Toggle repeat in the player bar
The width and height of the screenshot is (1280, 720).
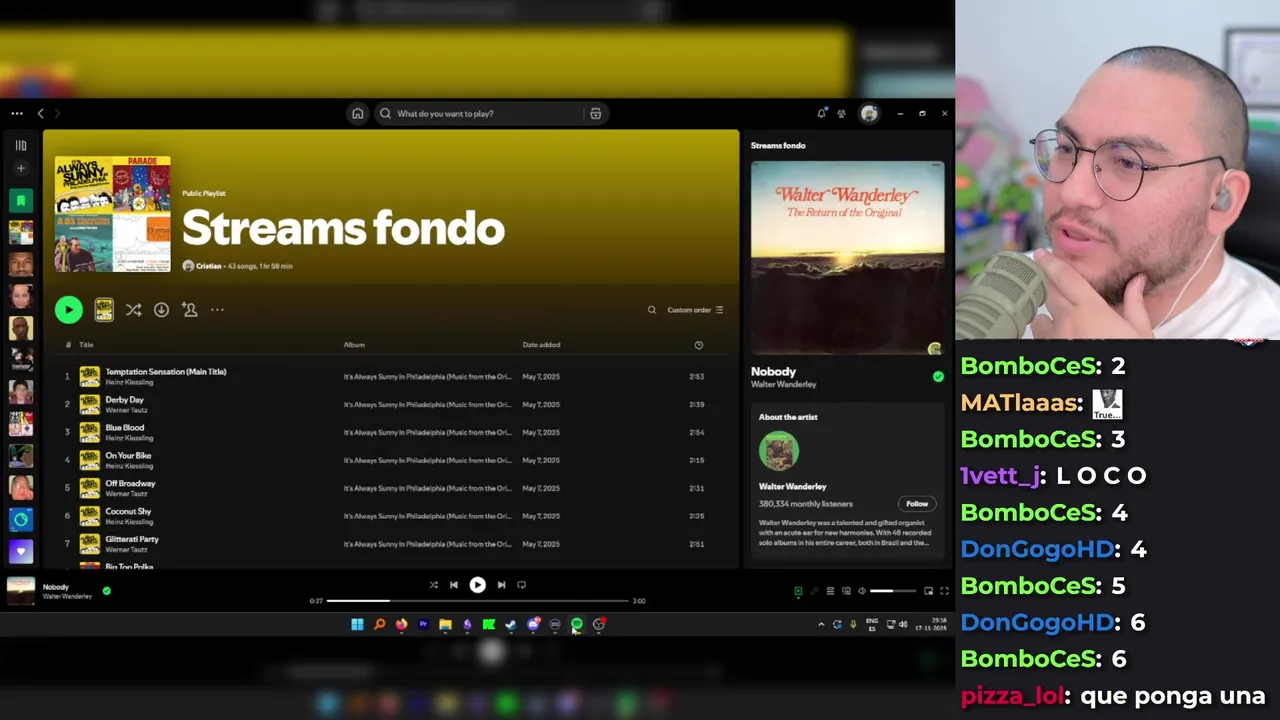coord(521,585)
